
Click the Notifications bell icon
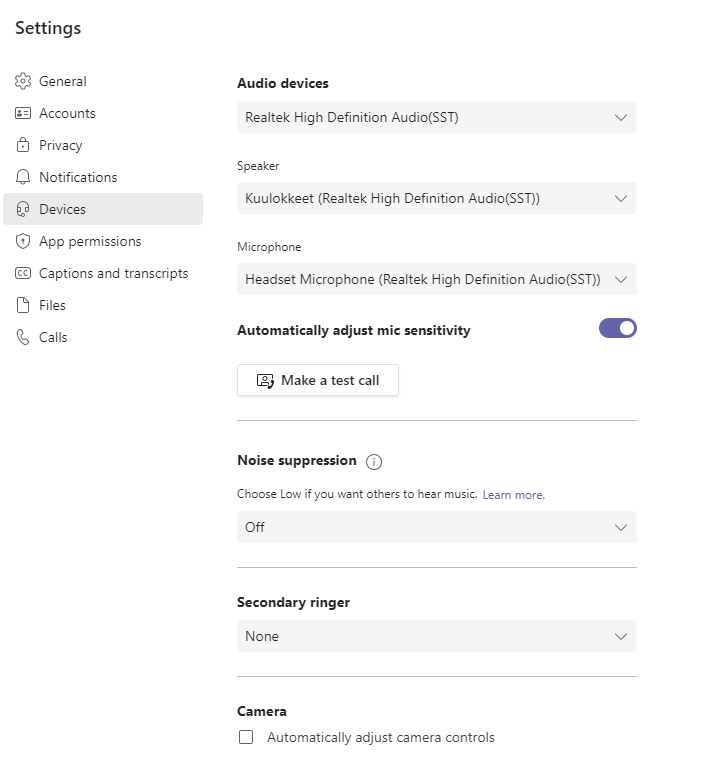click(x=23, y=177)
